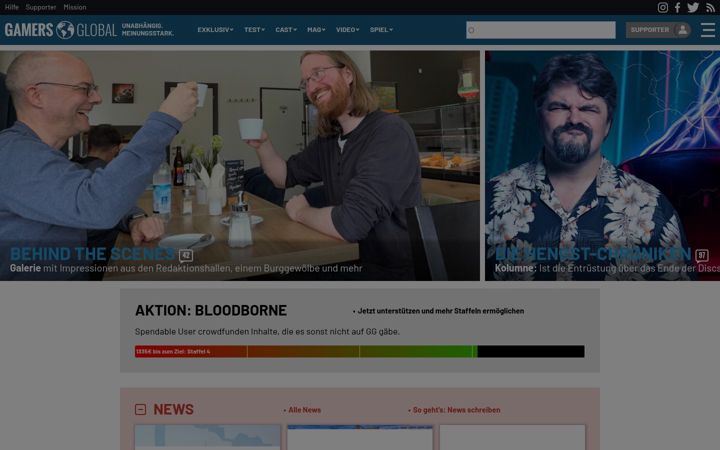
Task: Open the Mission link in top bar
Action: (x=75, y=7)
